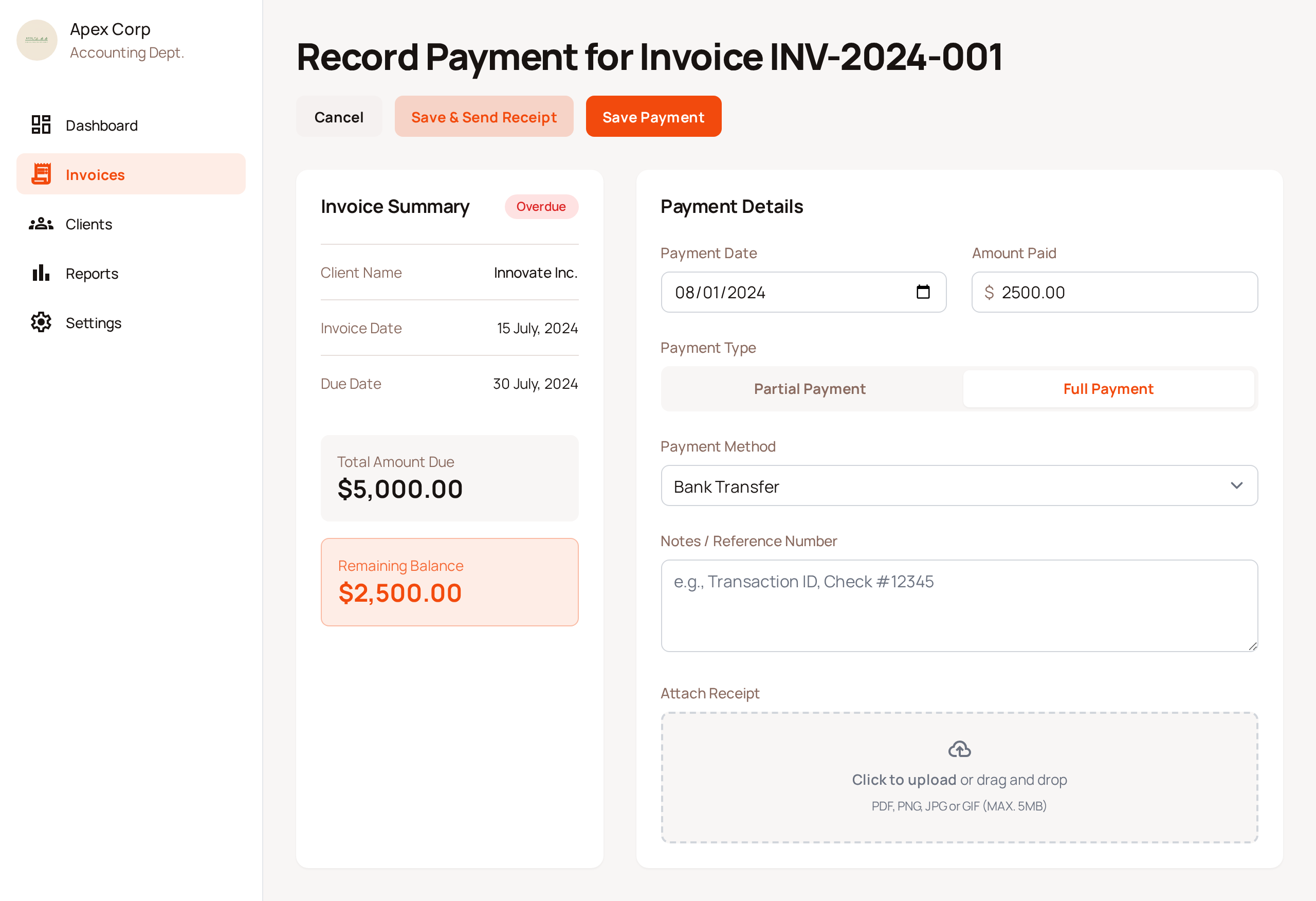
Task: Click the cloud upload icon in Attach Receipt
Action: (x=959, y=749)
